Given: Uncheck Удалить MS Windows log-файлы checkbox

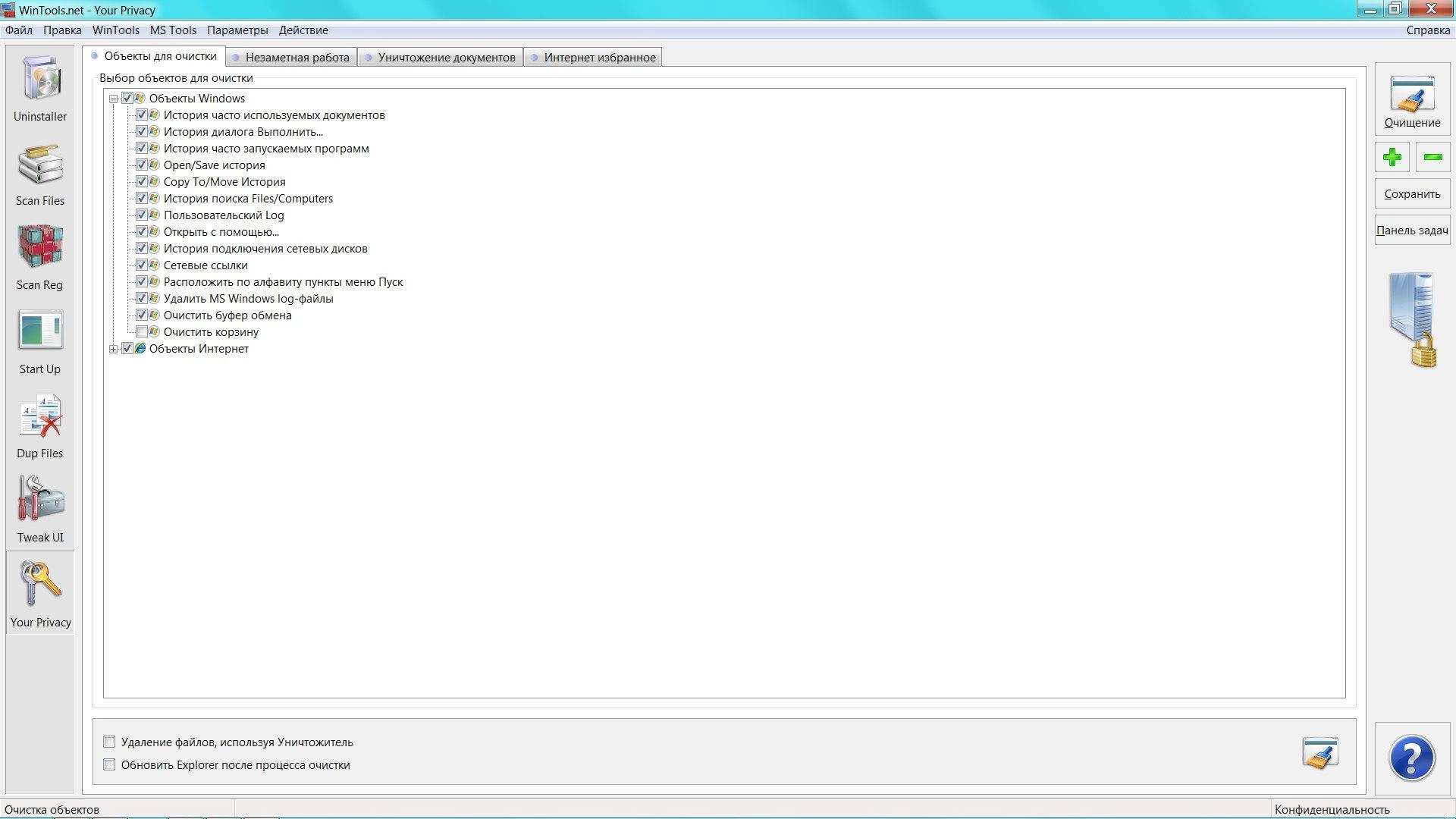Looking at the screenshot, I should 142,299.
